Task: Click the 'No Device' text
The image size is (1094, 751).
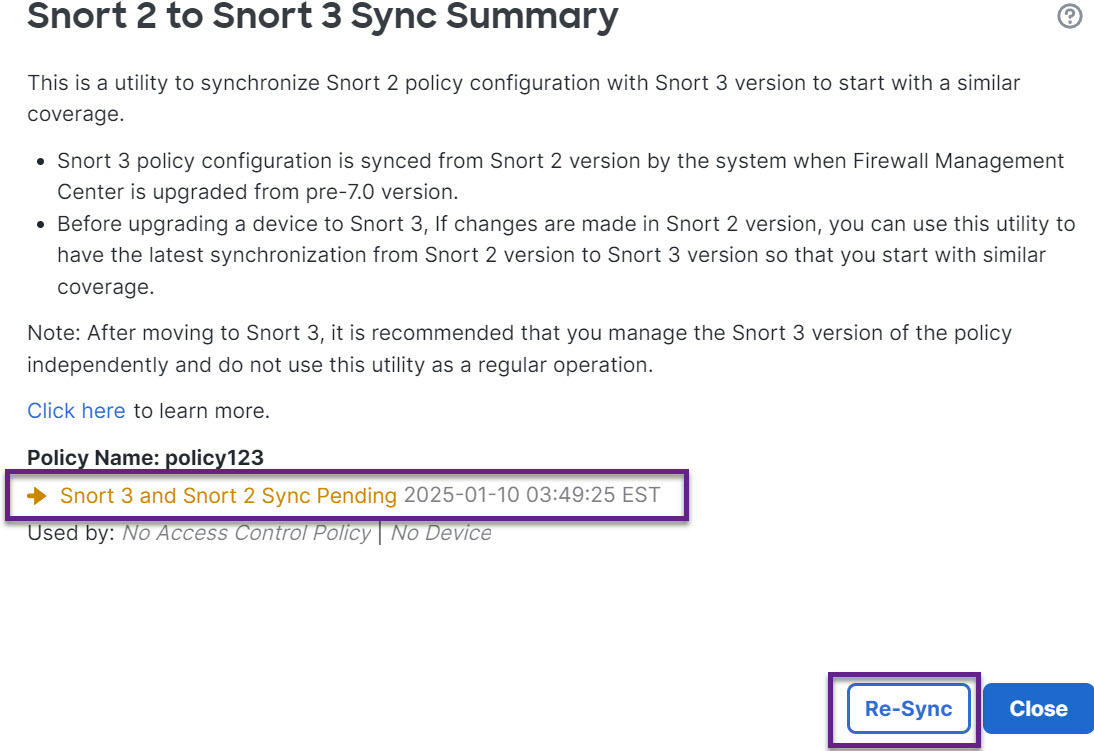Action: [x=441, y=533]
